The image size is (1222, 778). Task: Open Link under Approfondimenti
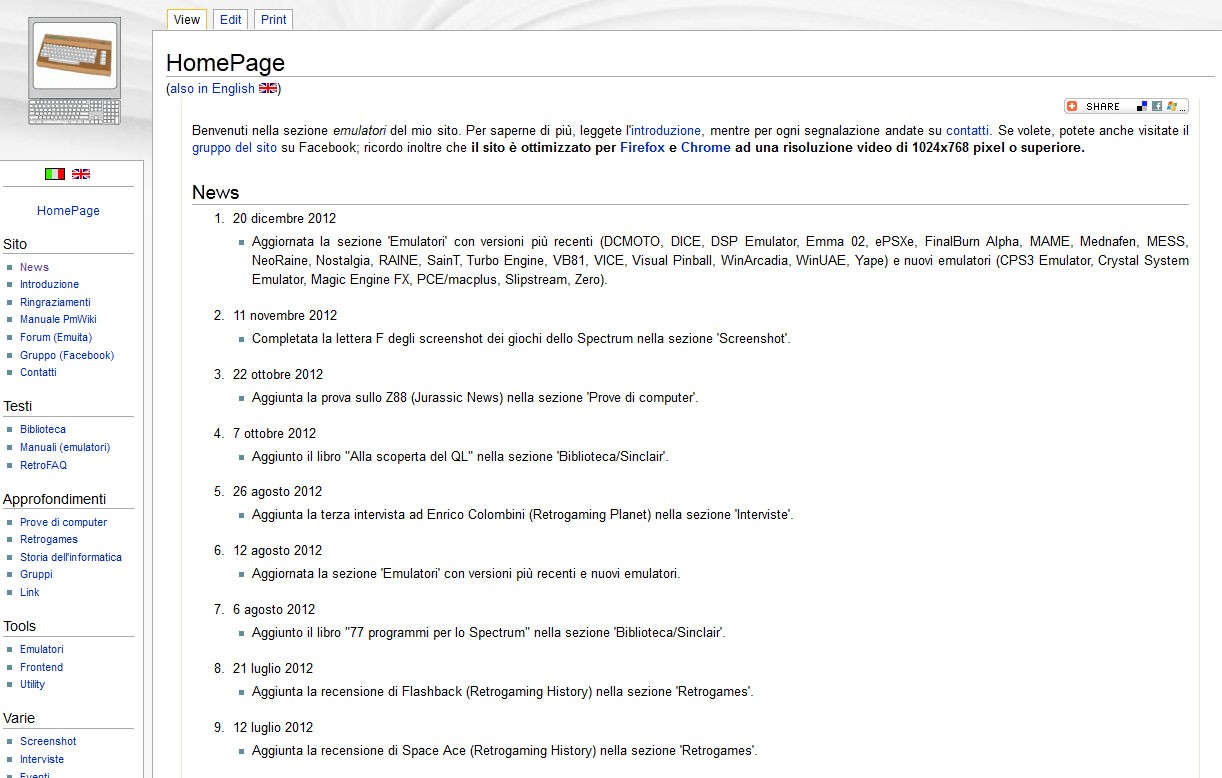(30, 592)
